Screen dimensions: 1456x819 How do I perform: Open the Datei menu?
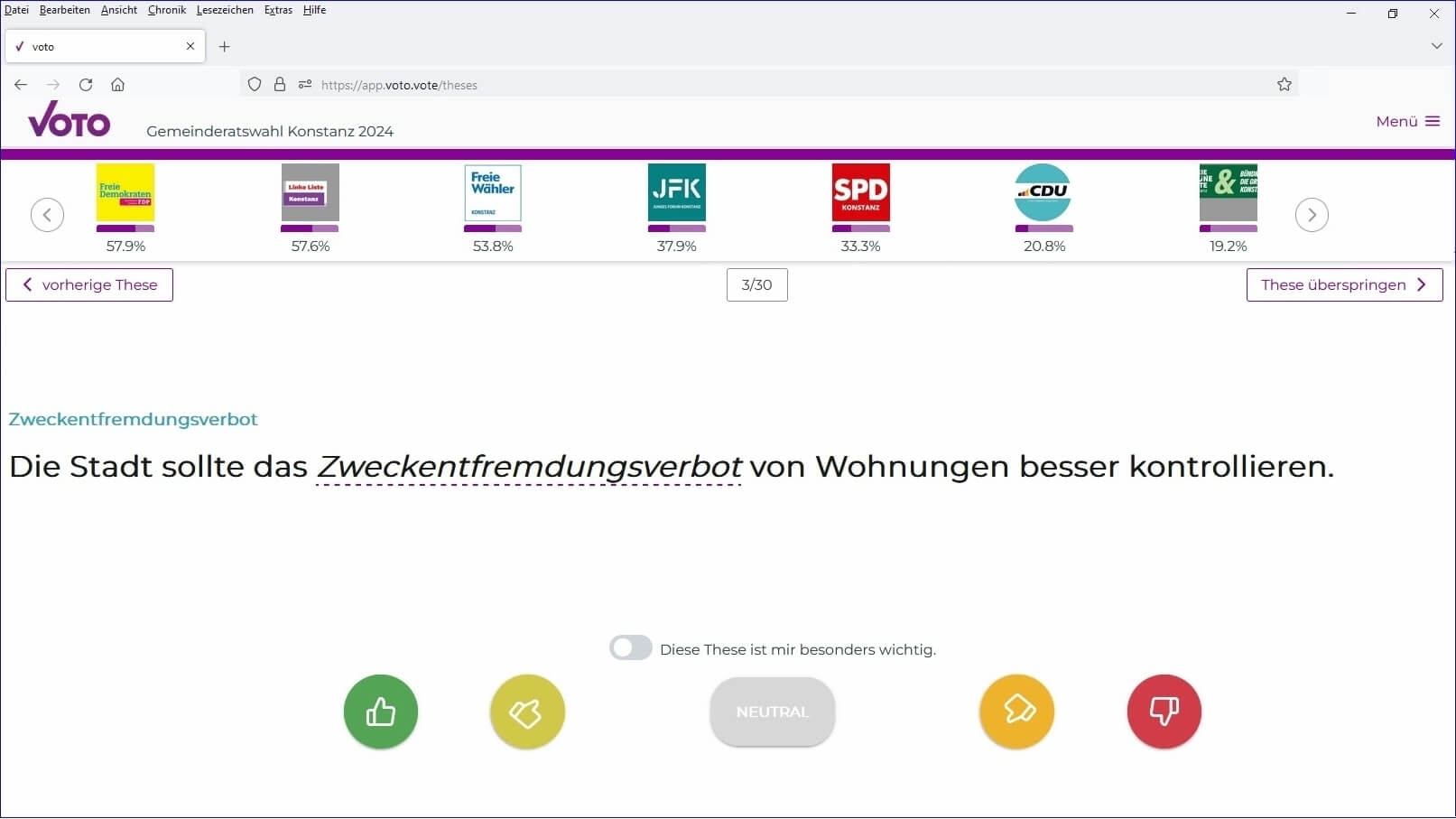pos(16,10)
